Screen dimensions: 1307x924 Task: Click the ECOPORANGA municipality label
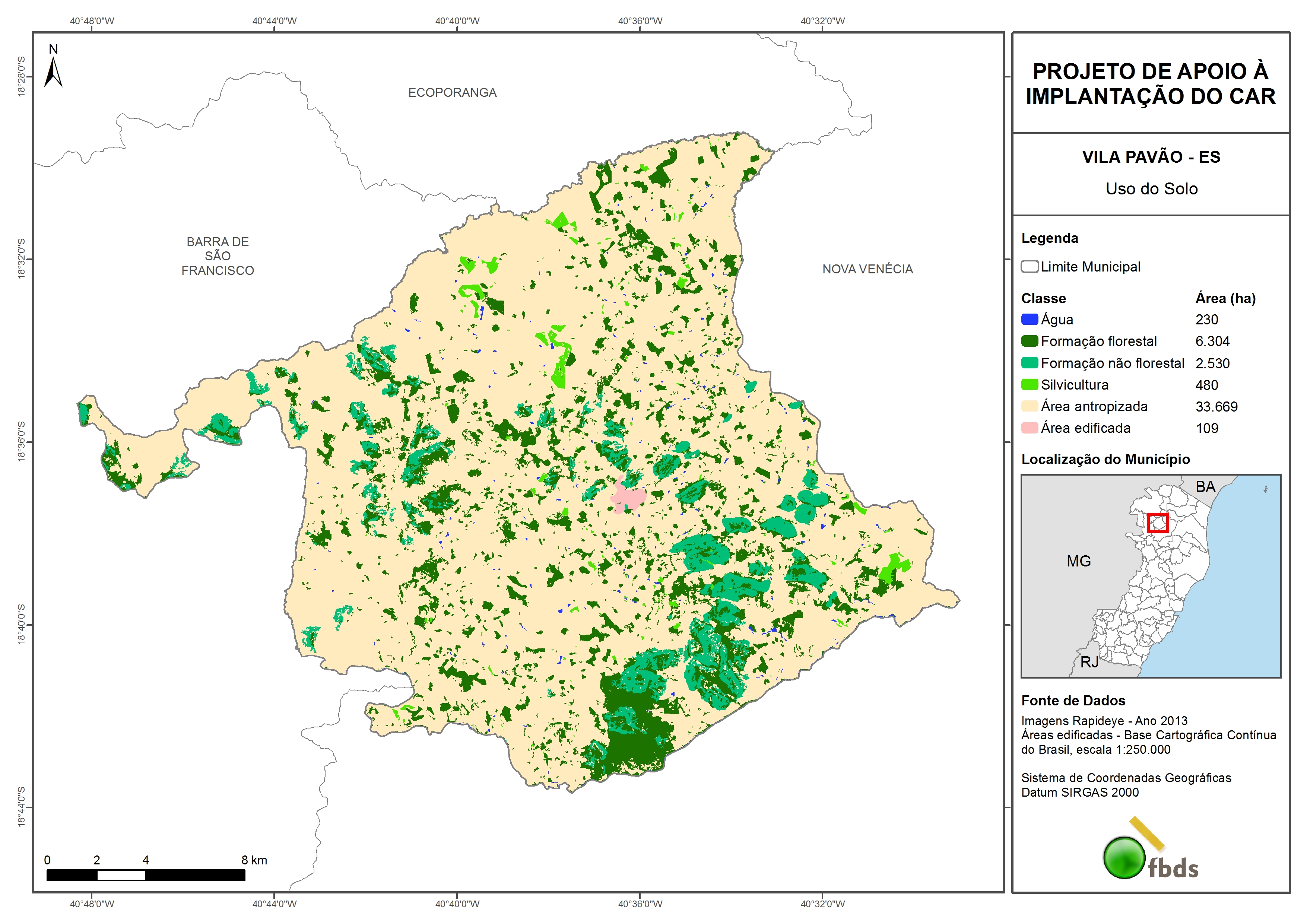pos(452,93)
